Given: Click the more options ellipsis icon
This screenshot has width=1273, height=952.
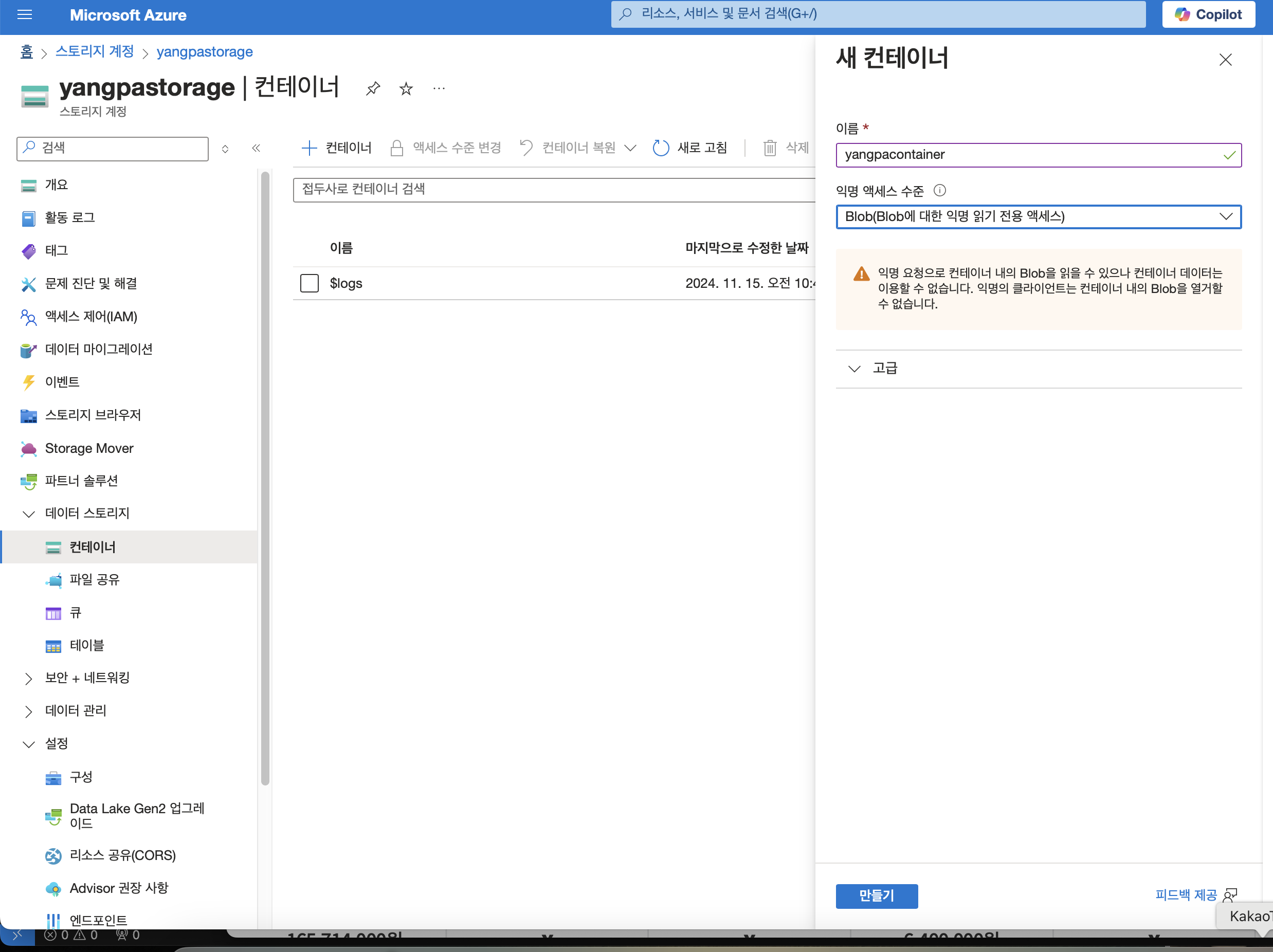Looking at the screenshot, I should click(439, 88).
